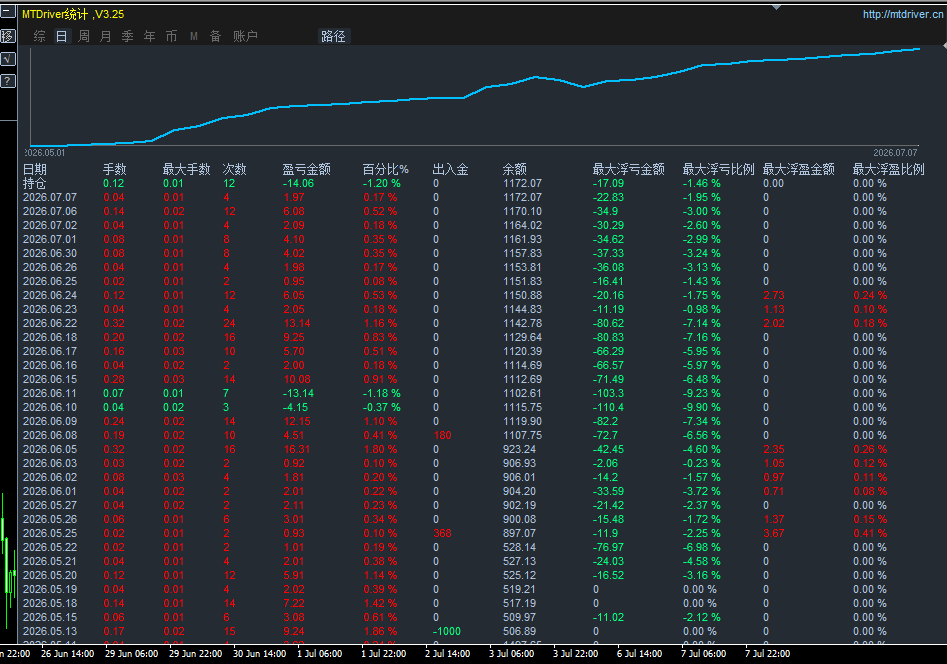
Task: Click the 最大浮盈金额 column header
Action: (x=798, y=169)
